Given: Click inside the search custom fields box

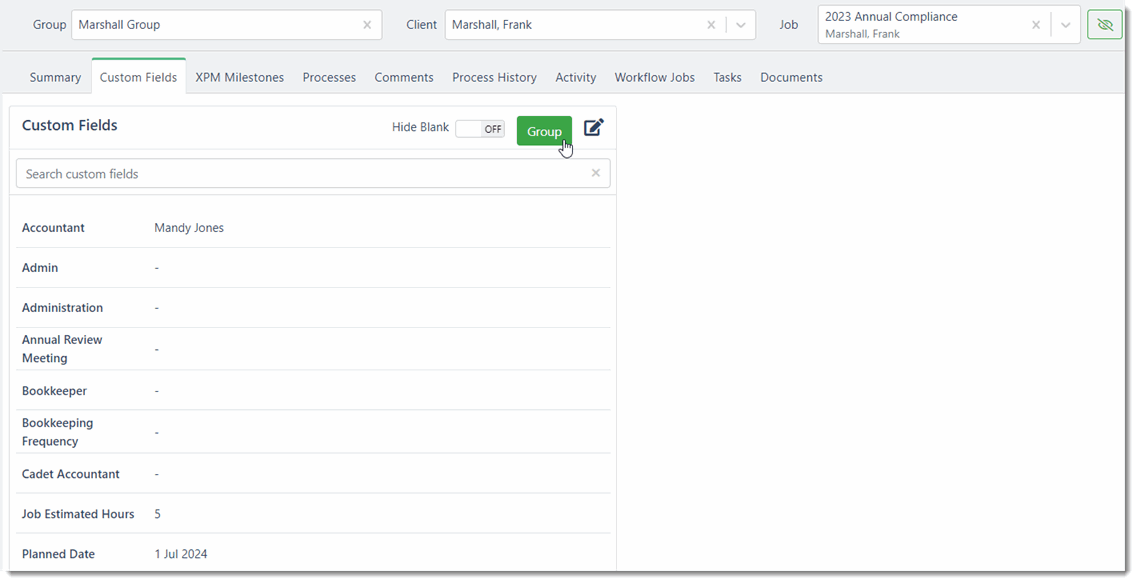Looking at the screenshot, I should (300, 172).
